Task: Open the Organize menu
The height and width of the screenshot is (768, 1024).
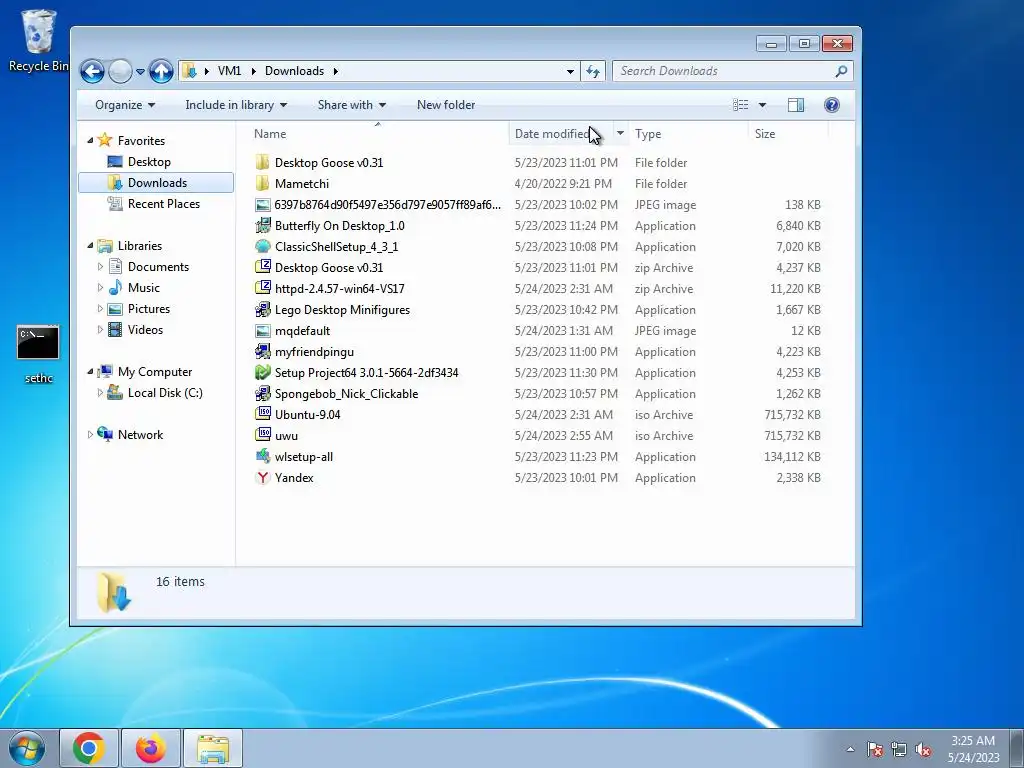Action: click(x=125, y=105)
